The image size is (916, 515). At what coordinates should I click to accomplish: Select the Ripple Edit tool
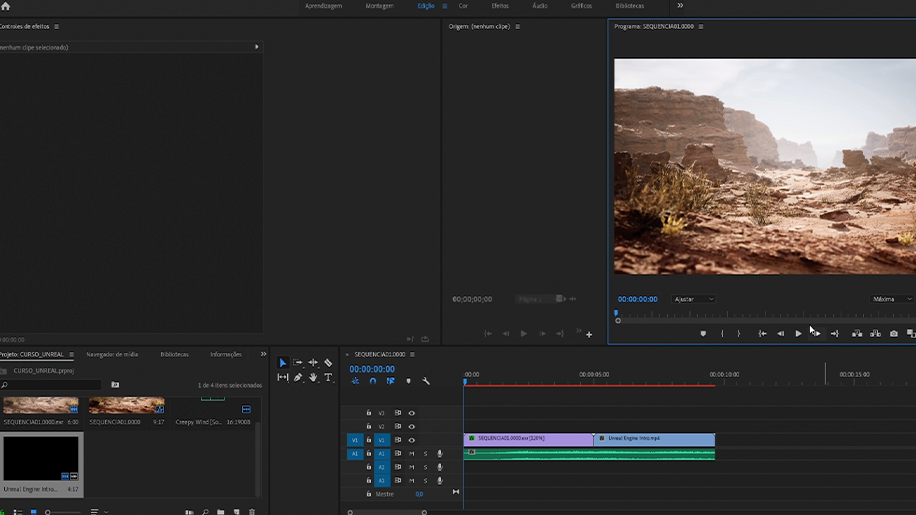tap(313, 363)
